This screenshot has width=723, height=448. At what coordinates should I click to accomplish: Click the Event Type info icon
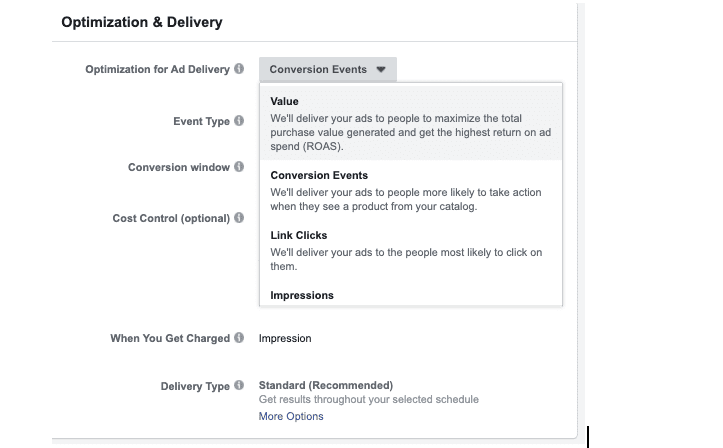coord(239,122)
